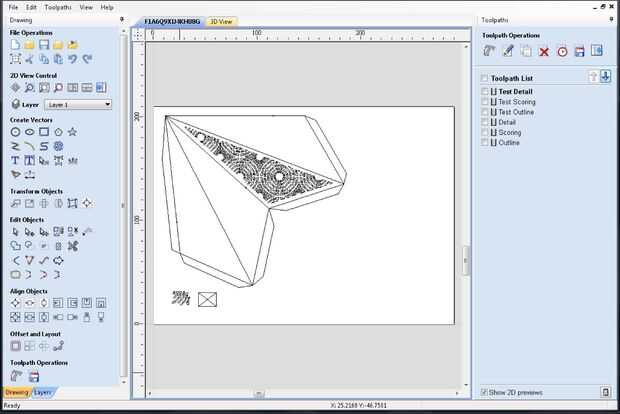Open the Edit menu
Screen dimensions: 620x414
(31, 7)
